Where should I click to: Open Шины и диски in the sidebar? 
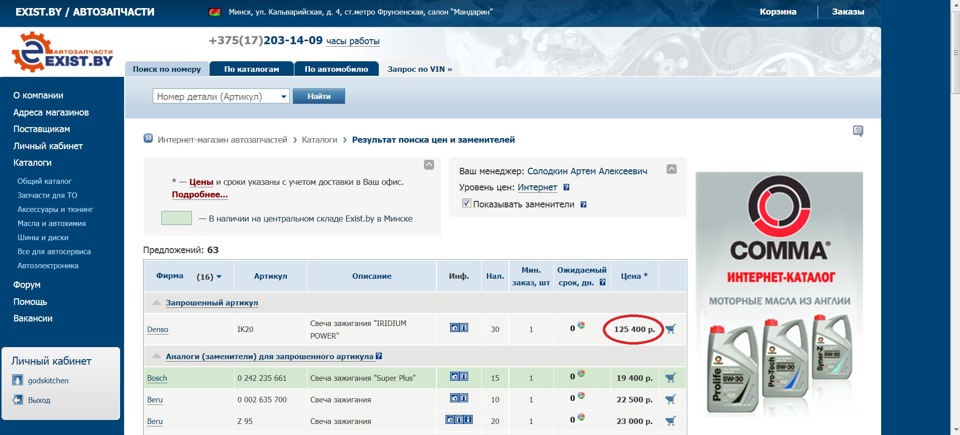pos(43,238)
